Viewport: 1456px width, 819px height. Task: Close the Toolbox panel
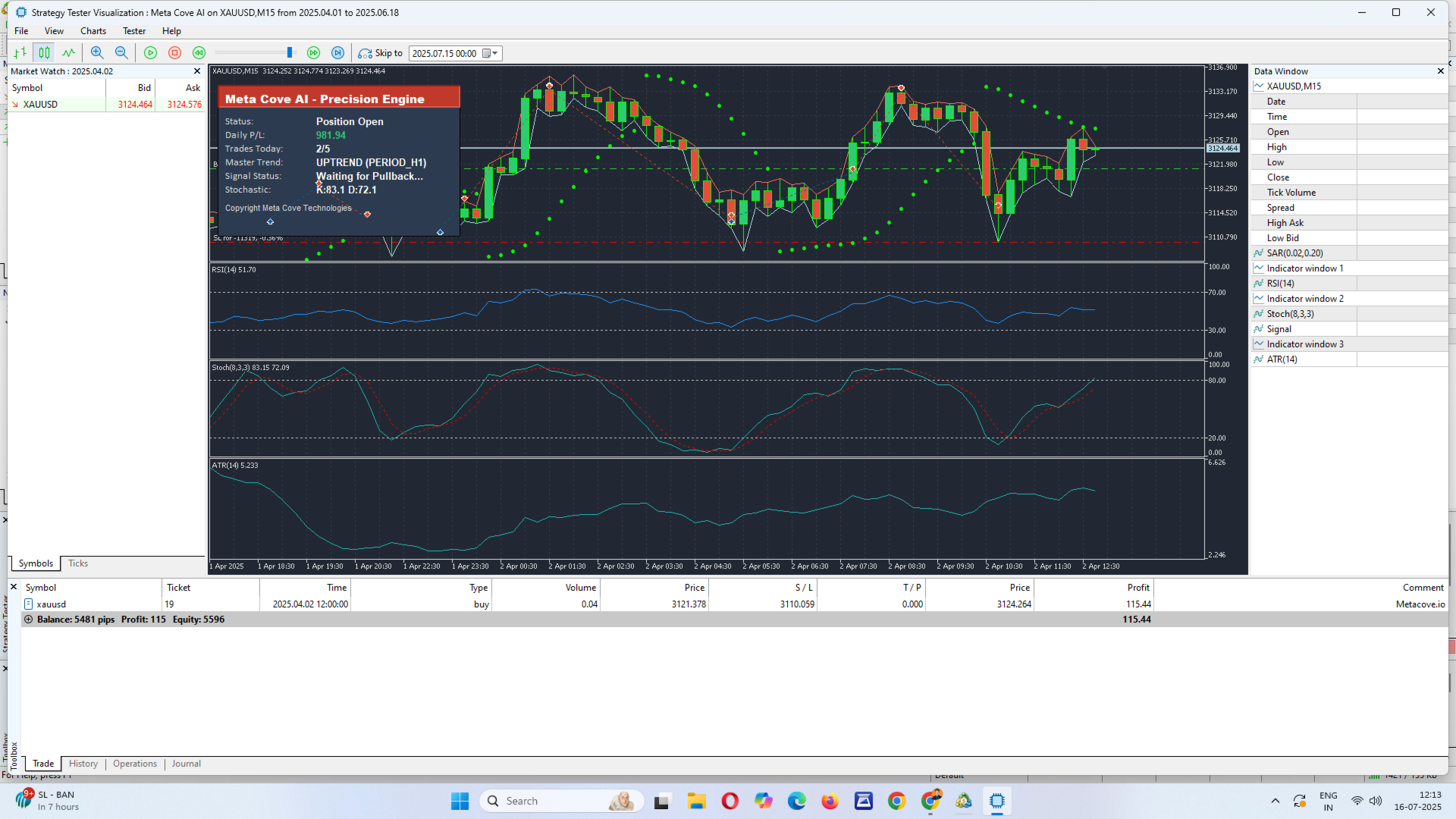point(14,587)
